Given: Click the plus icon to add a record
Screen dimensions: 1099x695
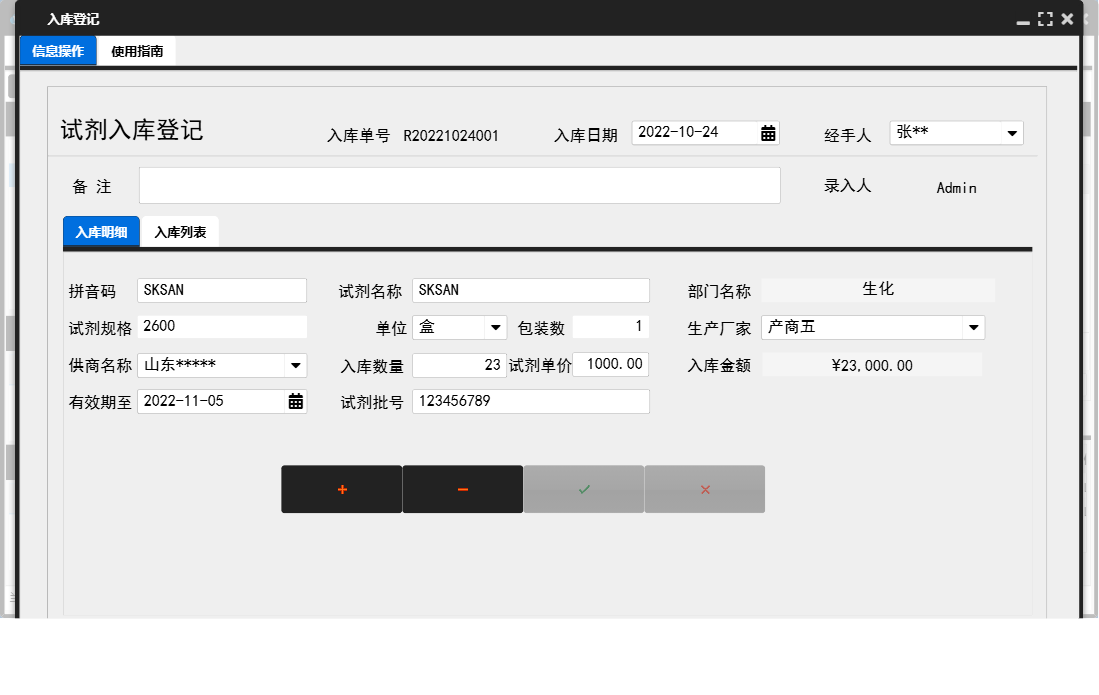Looking at the screenshot, I should tap(341, 489).
